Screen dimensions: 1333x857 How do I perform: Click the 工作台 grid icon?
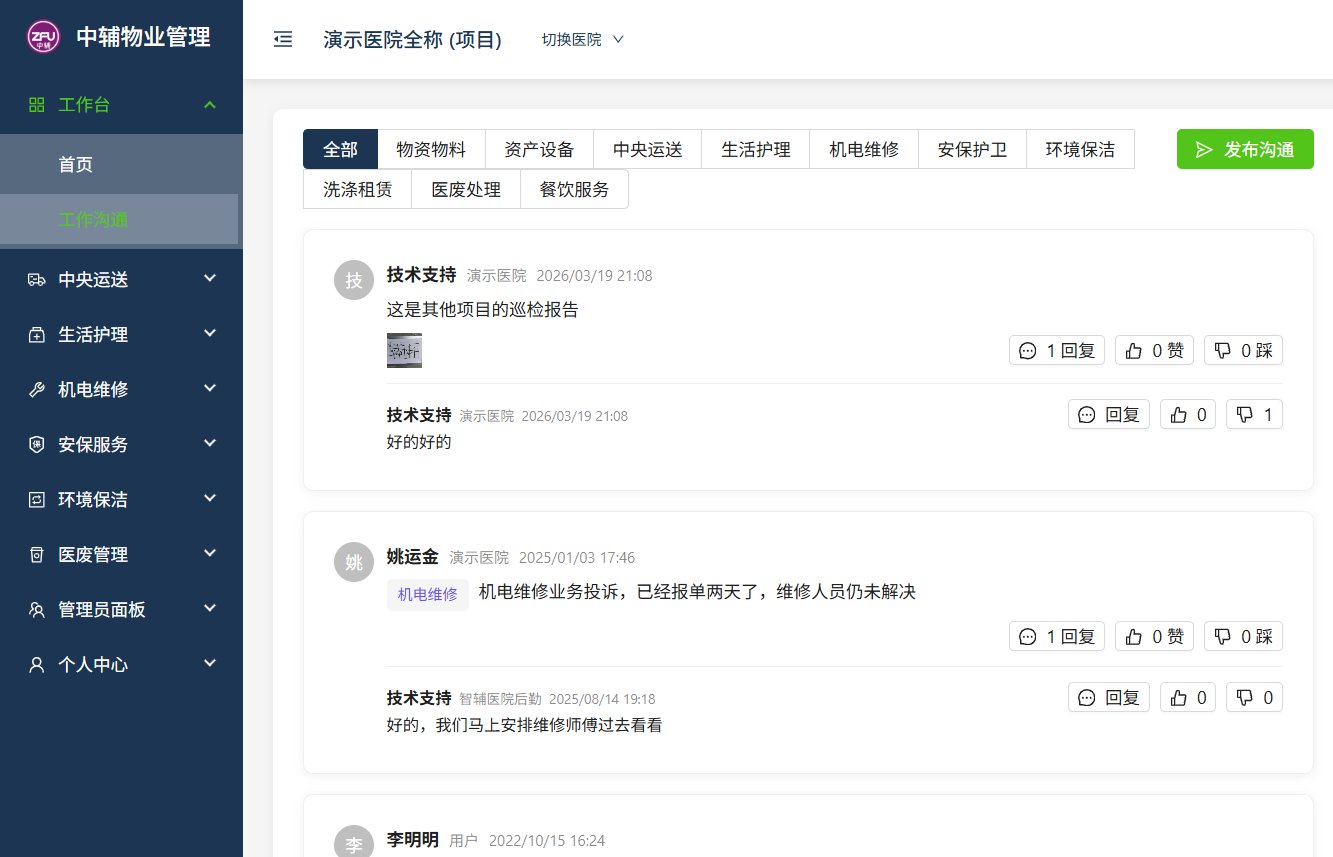(x=37, y=105)
